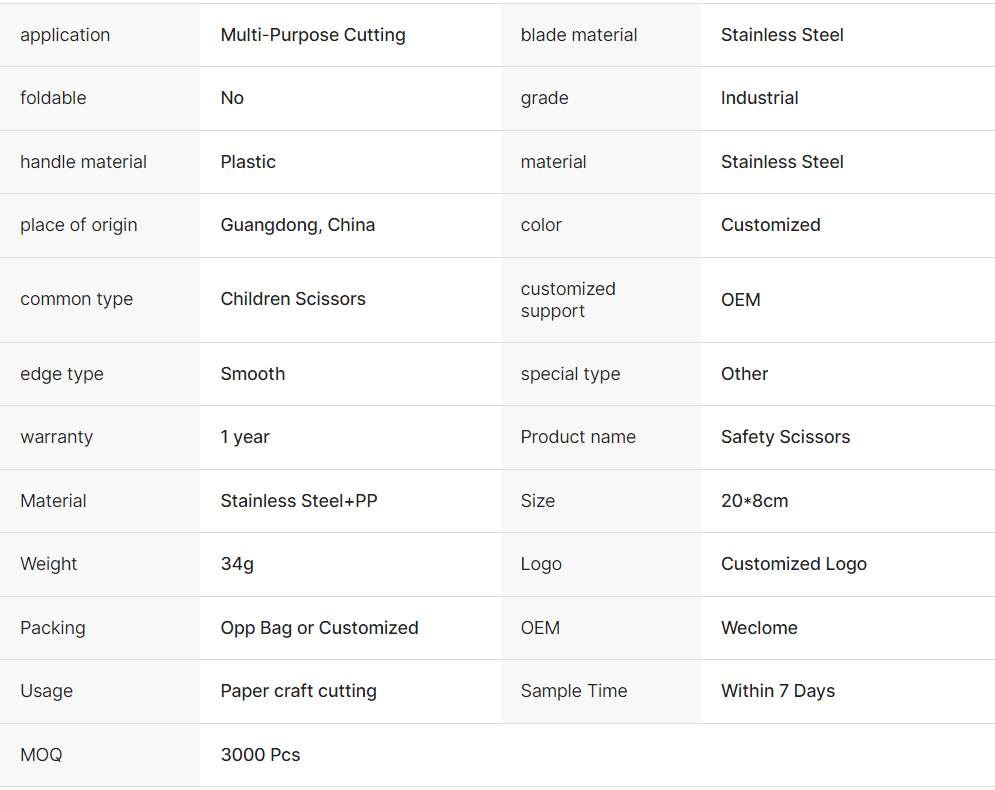This screenshot has height=790, width=995.
Task: Click the 'Opp Bag or Customized' packing value
Action: tap(320, 628)
